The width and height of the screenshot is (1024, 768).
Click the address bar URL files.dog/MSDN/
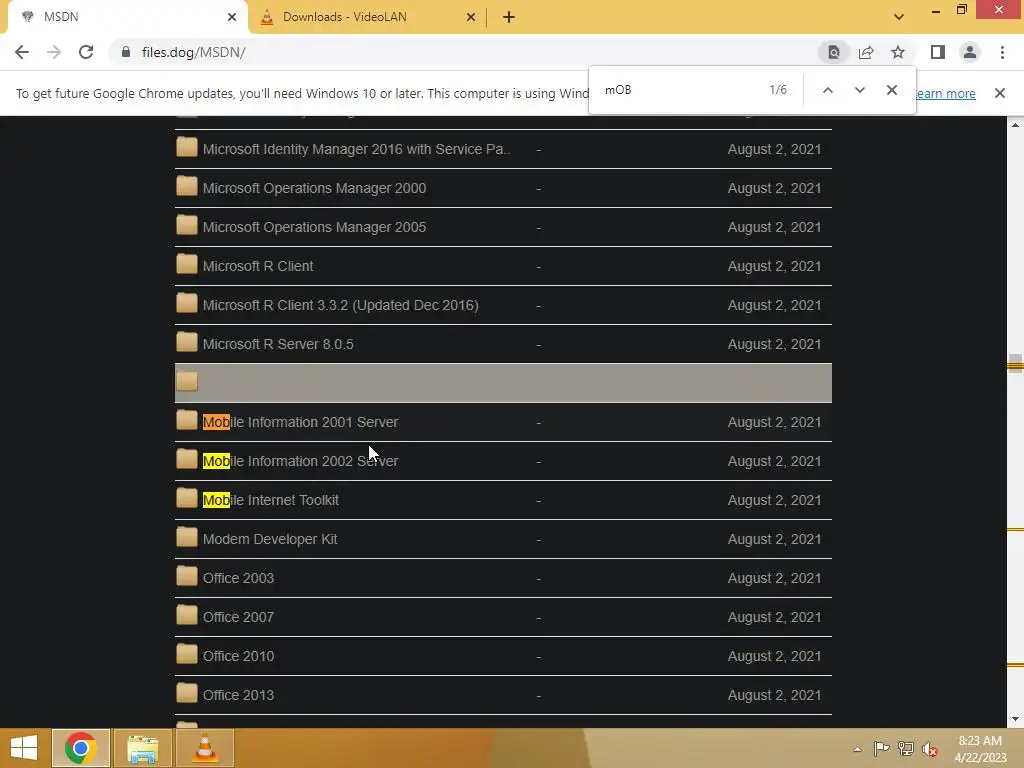coord(193,52)
